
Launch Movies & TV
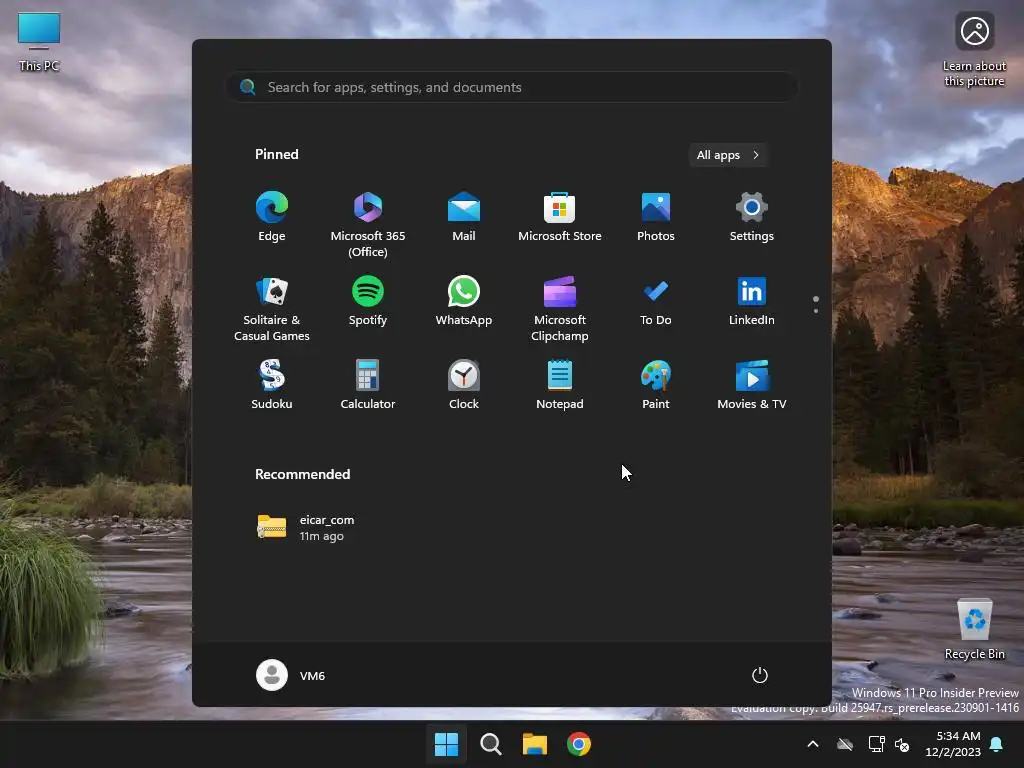(752, 385)
